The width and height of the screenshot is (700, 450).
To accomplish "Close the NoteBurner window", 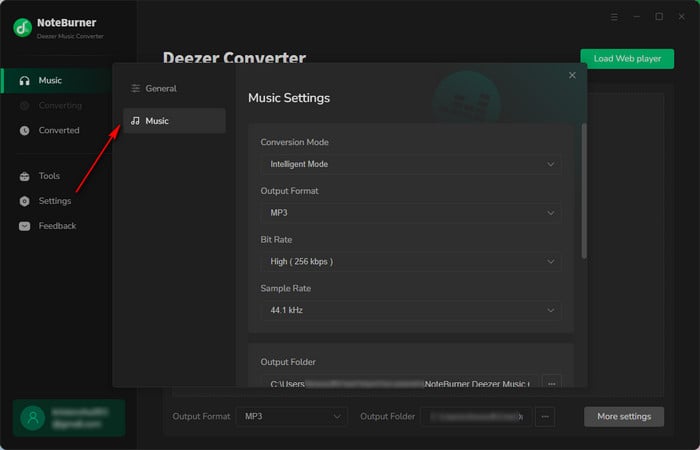I will coord(682,17).
